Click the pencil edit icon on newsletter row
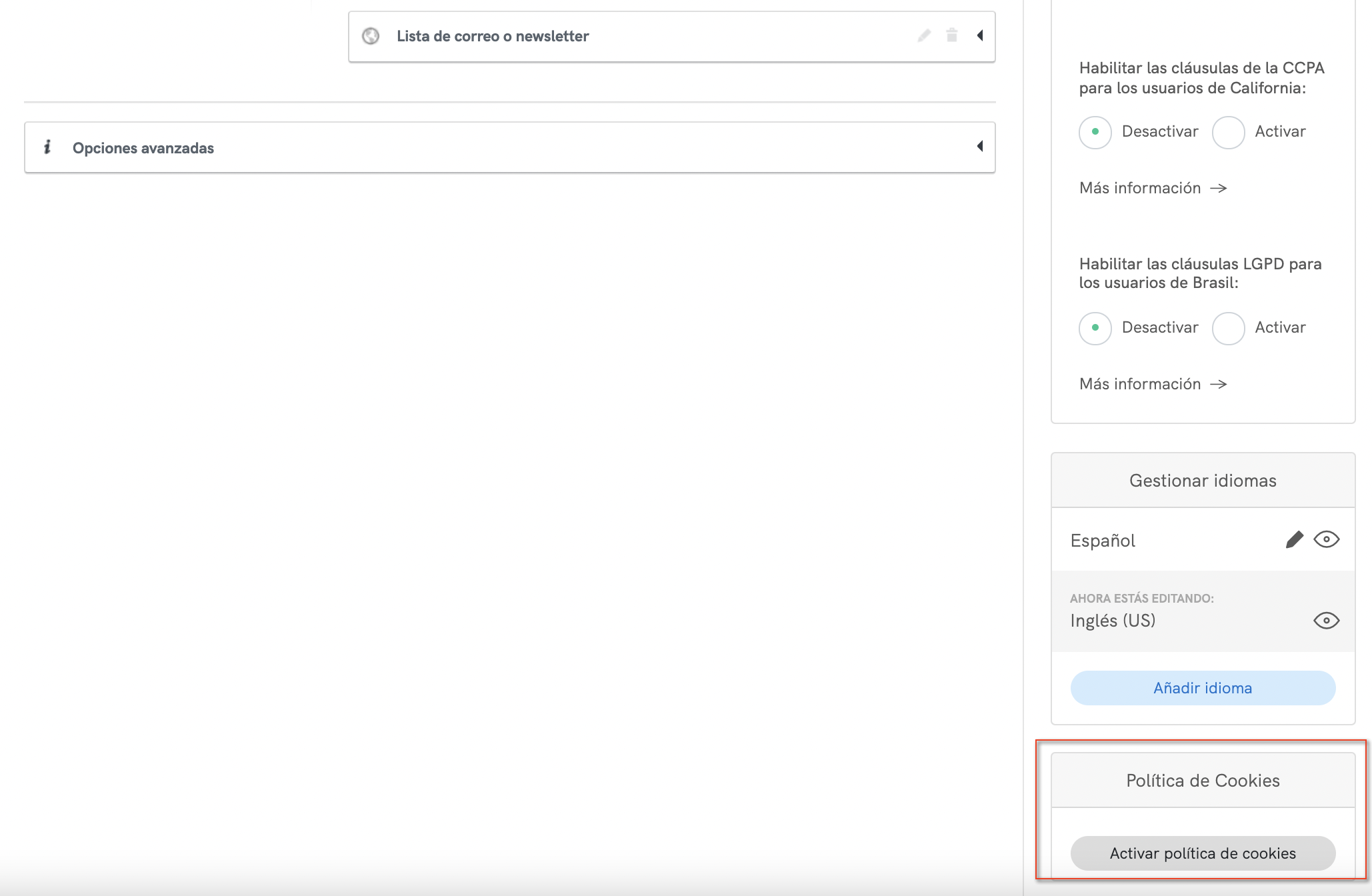The height and width of the screenshot is (896, 1372). coord(924,36)
